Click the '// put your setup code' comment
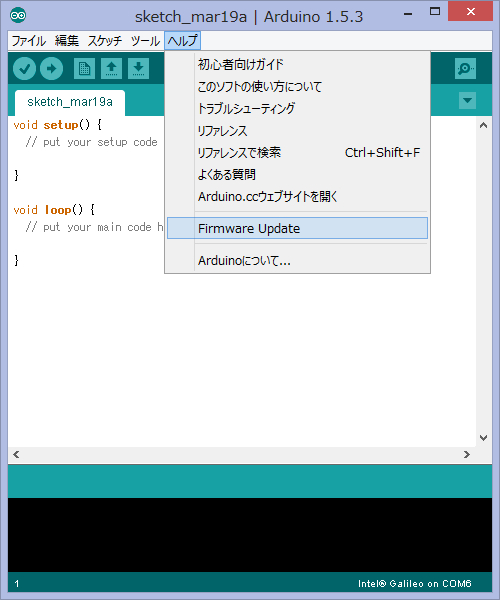The width and height of the screenshot is (500, 600). coord(91,142)
